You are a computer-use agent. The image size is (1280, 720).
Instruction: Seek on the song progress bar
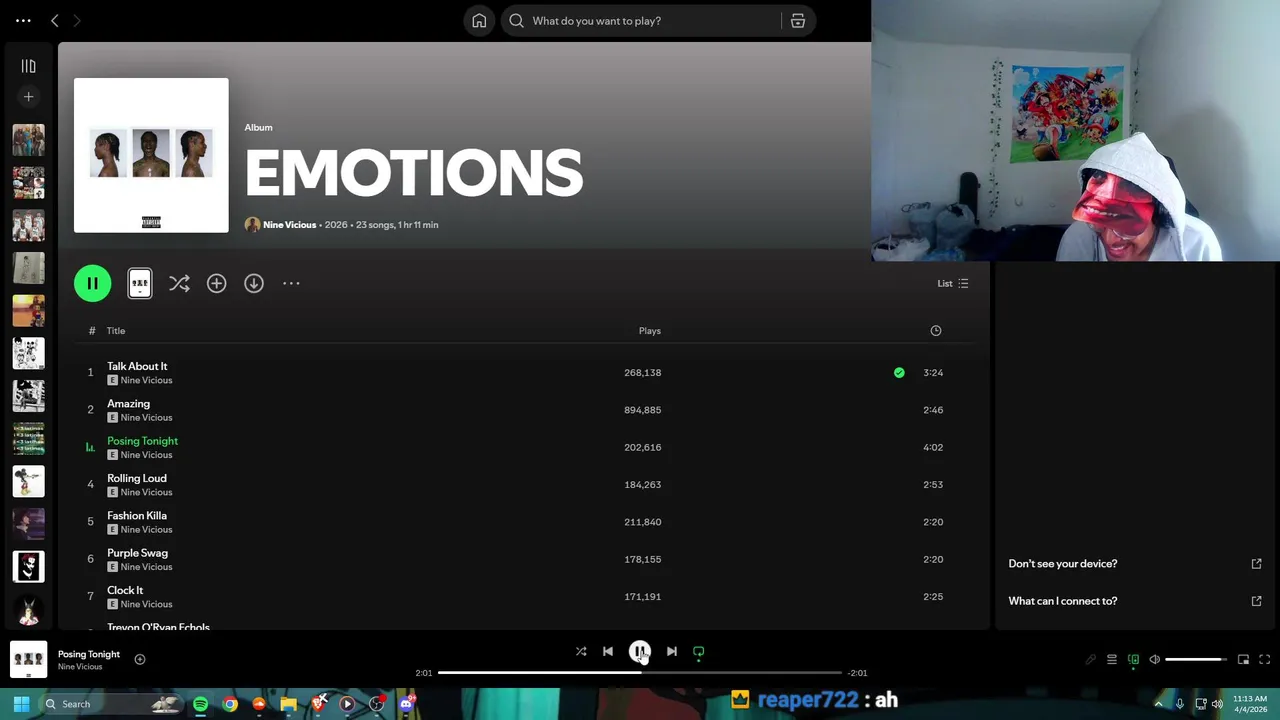640,673
